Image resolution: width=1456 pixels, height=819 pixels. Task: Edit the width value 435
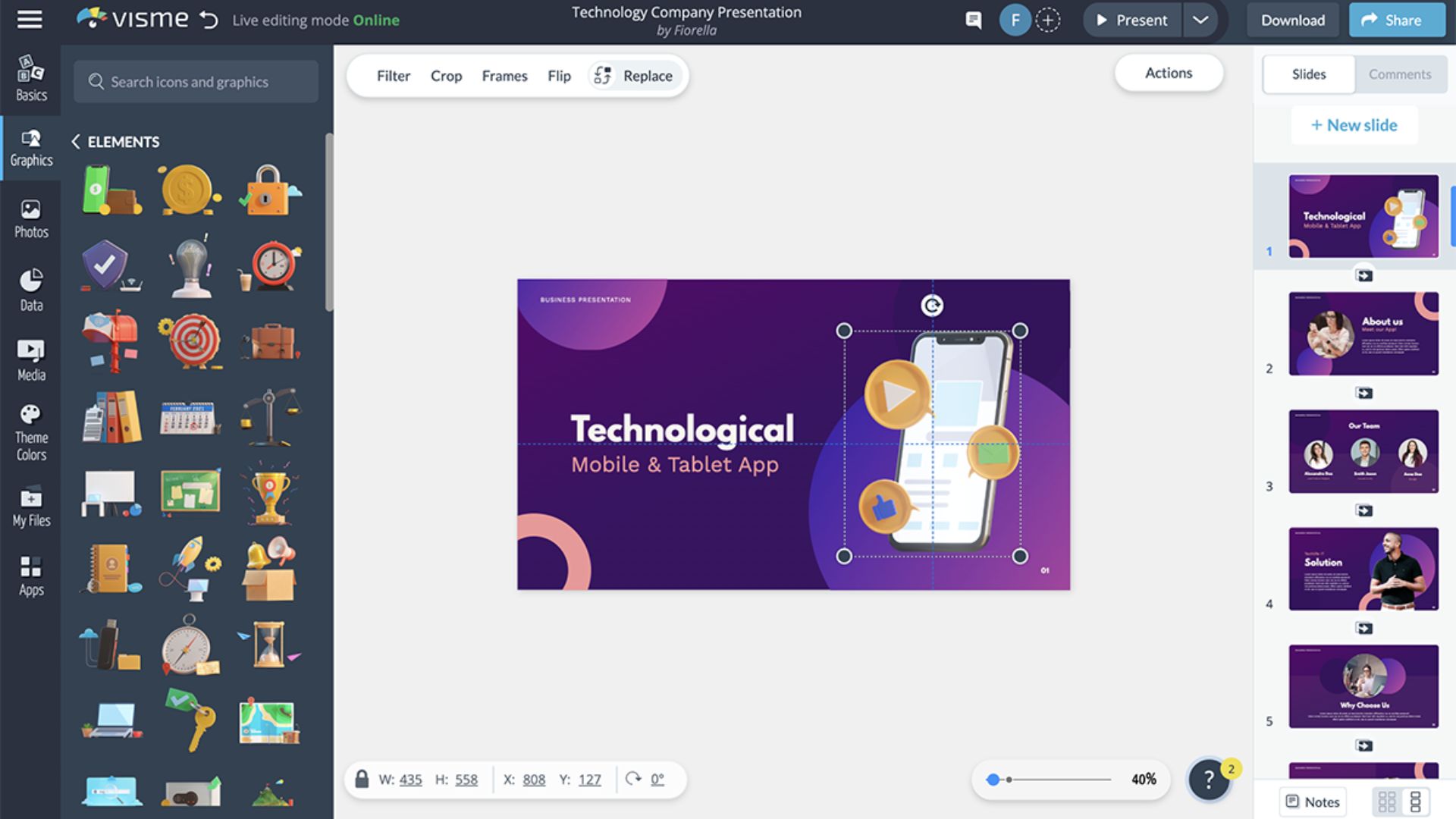click(410, 780)
